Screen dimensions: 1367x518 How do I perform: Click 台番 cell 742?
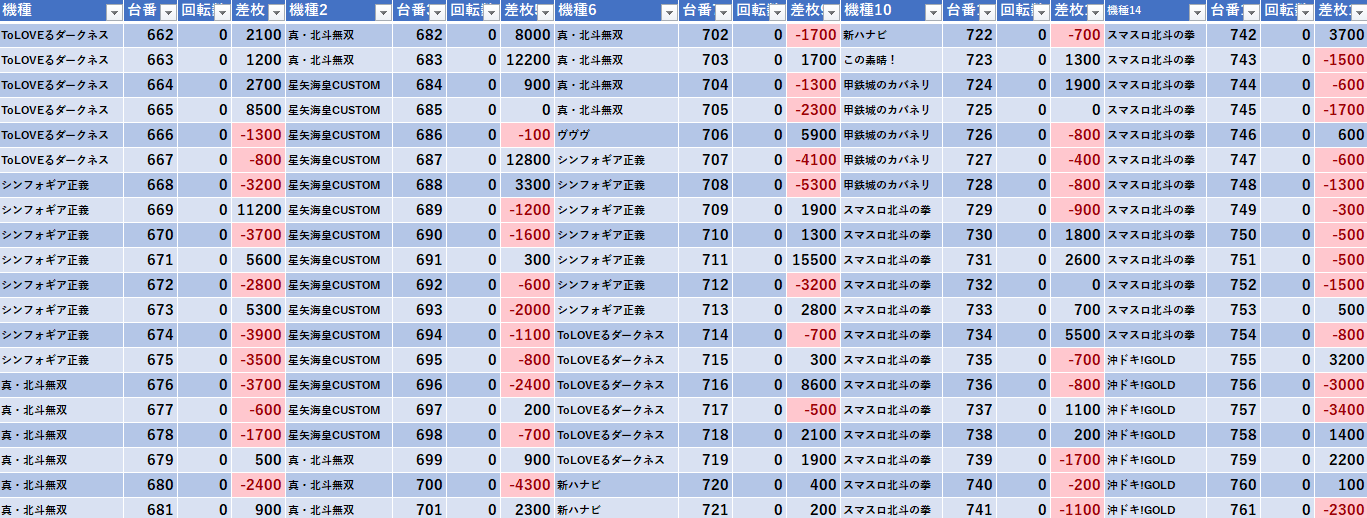click(1233, 35)
